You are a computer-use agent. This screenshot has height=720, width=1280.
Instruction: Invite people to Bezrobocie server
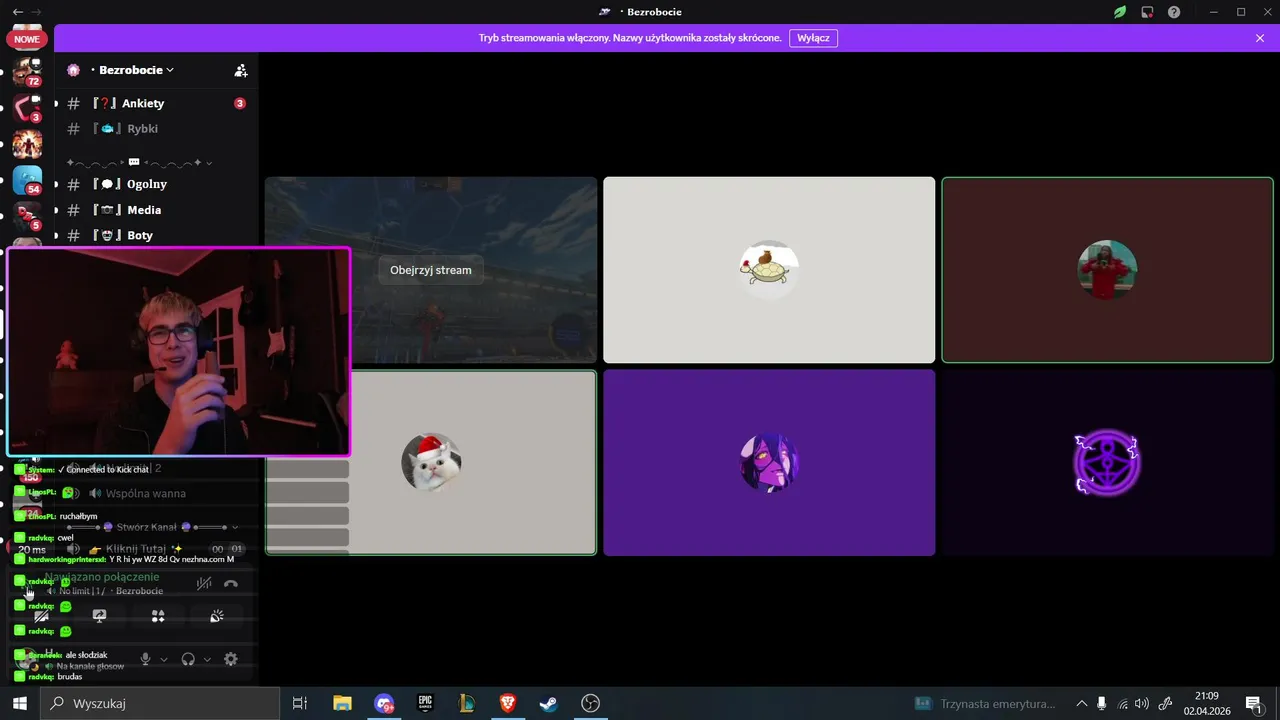240,70
